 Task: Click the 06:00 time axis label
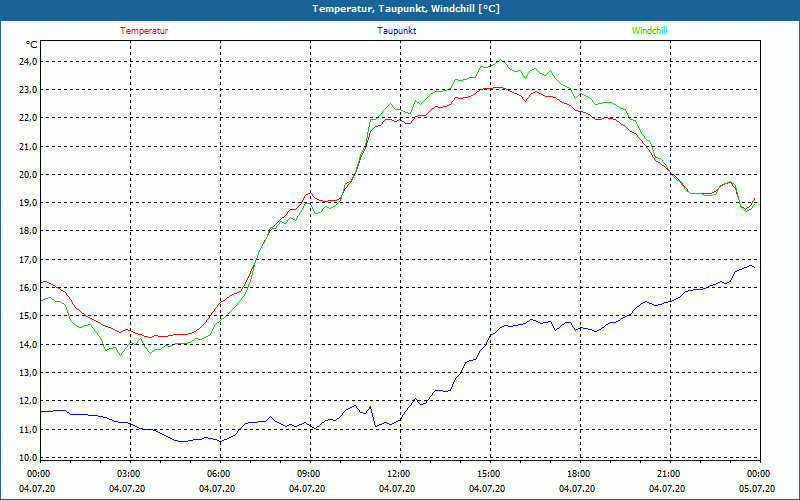pos(217,474)
